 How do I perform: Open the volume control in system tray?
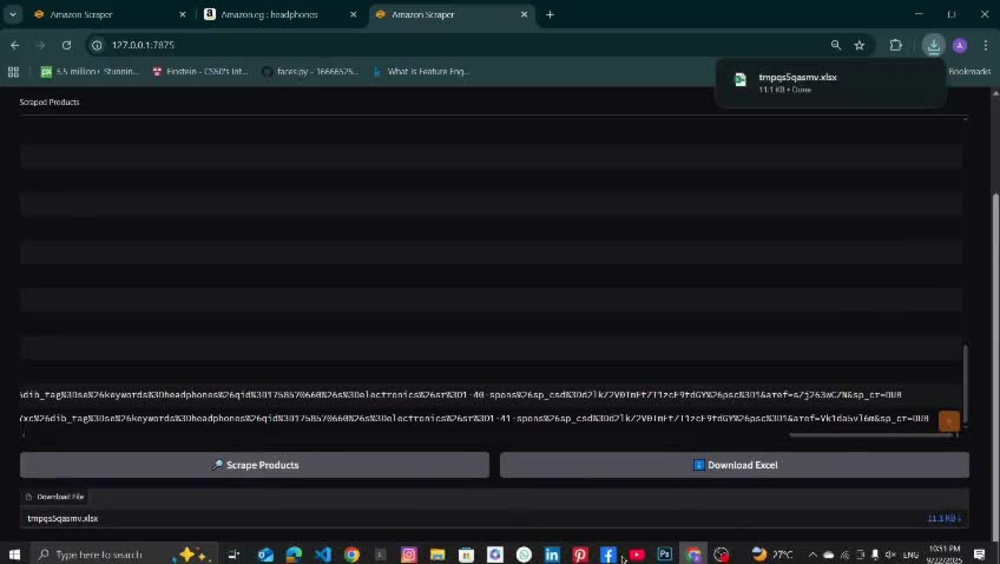[890, 554]
